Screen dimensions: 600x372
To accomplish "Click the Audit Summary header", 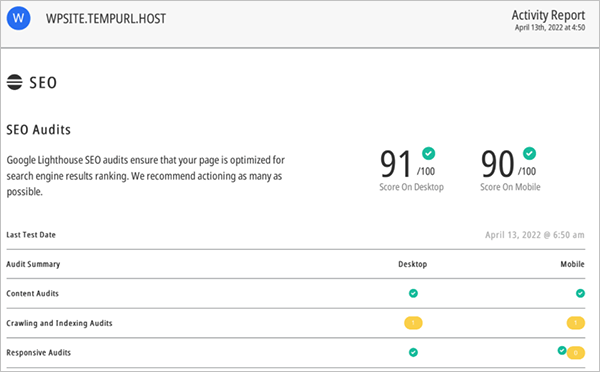I will (33, 264).
